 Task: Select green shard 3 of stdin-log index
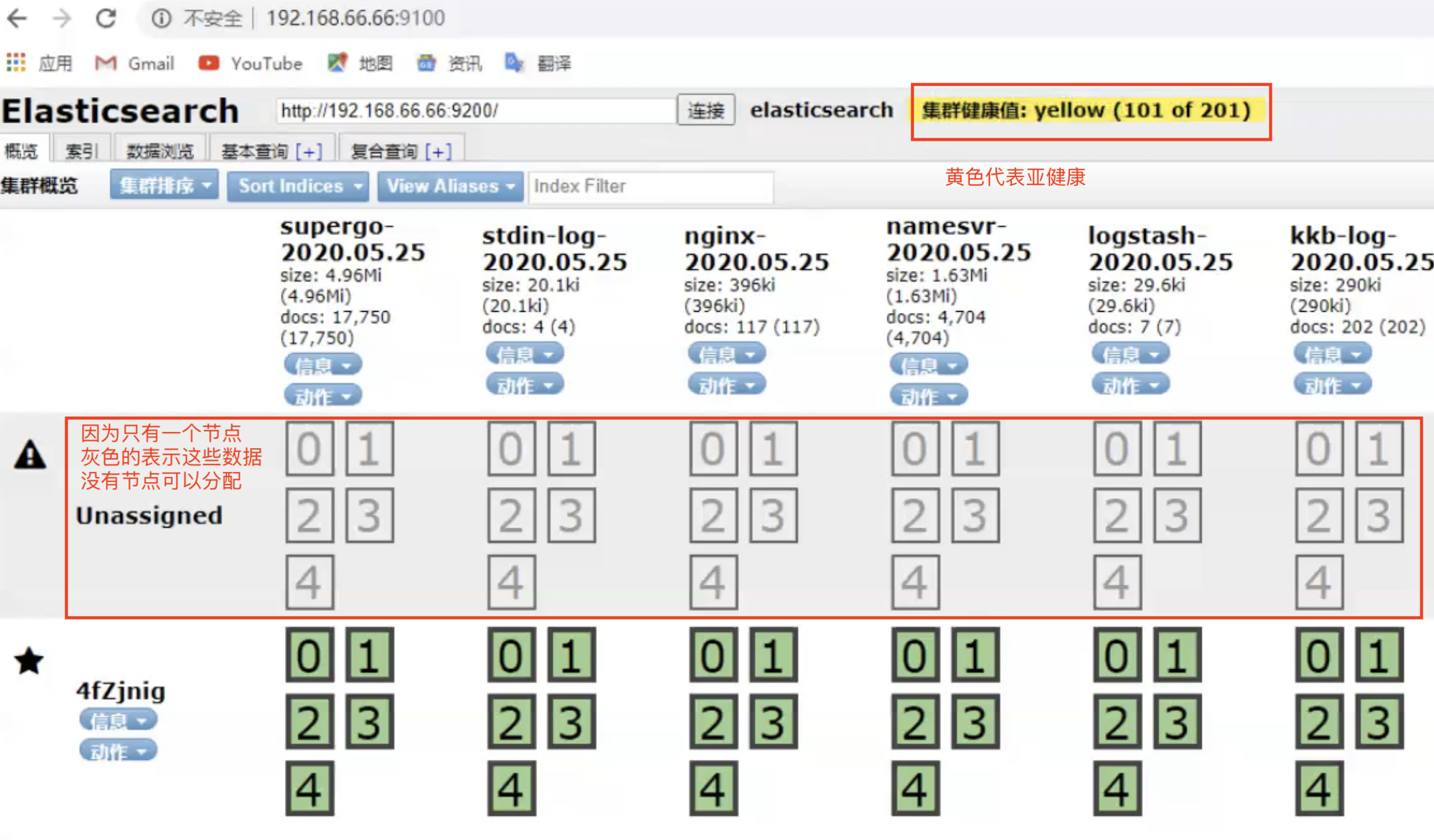point(571,722)
